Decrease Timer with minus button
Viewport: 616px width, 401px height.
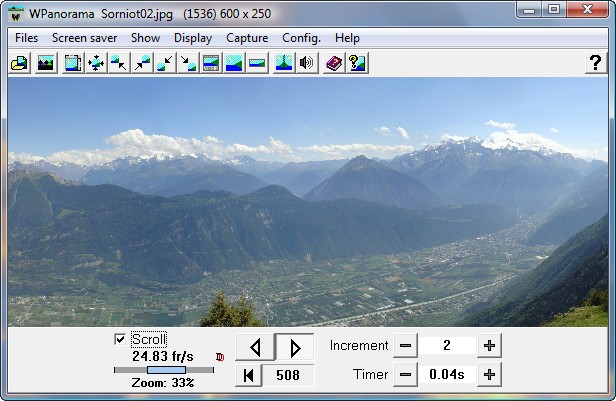point(405,375)
